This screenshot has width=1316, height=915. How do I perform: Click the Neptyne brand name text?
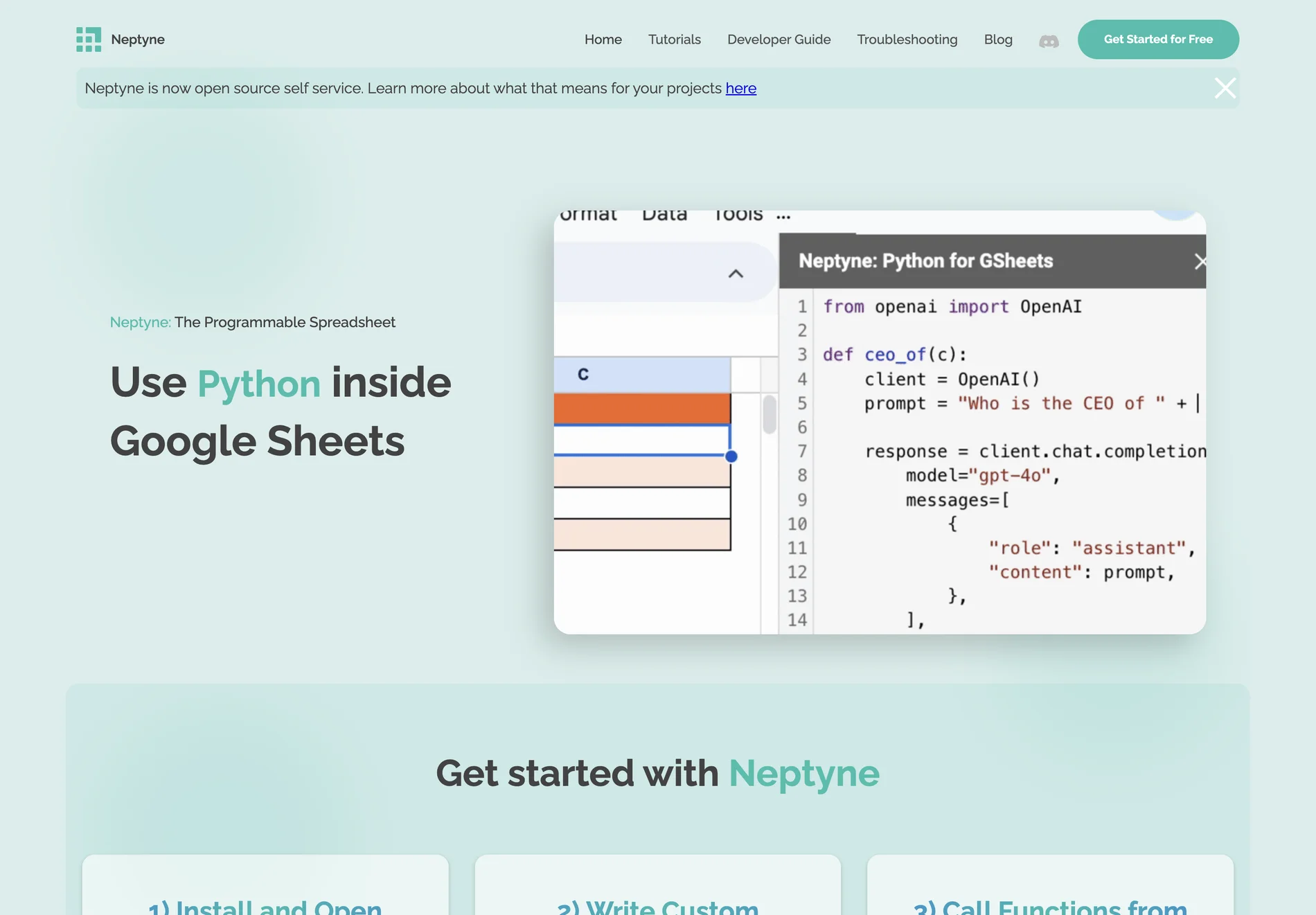point(138,39)
